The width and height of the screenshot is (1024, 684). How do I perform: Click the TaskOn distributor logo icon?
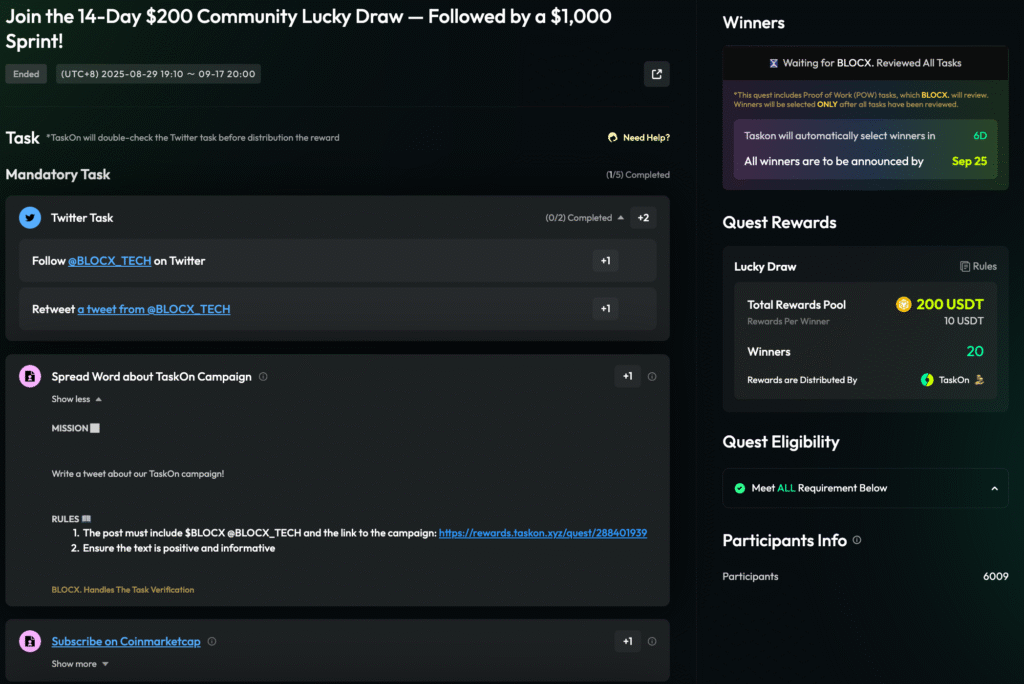click(927, 380)
